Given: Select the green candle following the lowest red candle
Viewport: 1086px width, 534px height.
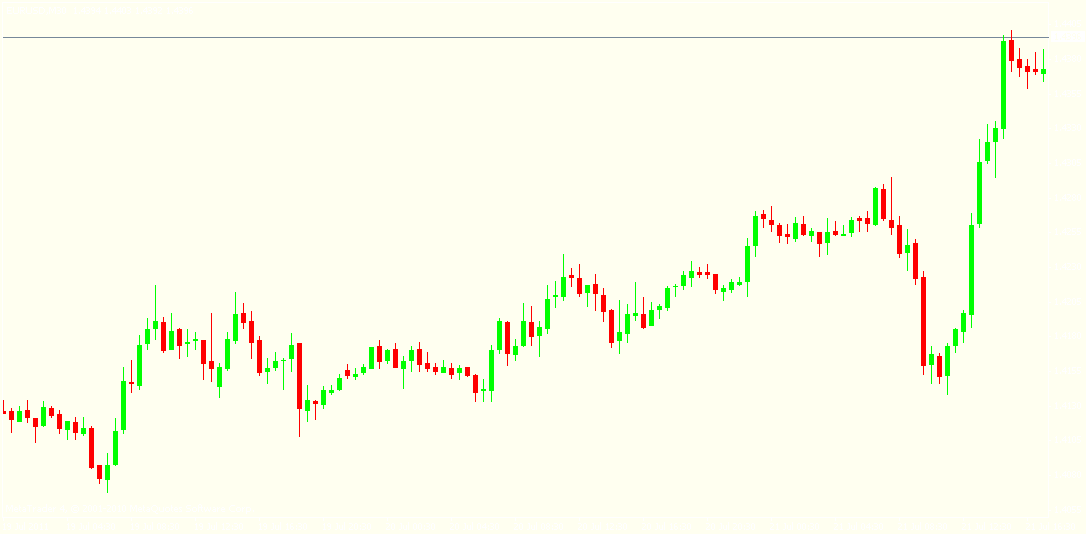Looking at the screenshot, I should tap(108, 474).
